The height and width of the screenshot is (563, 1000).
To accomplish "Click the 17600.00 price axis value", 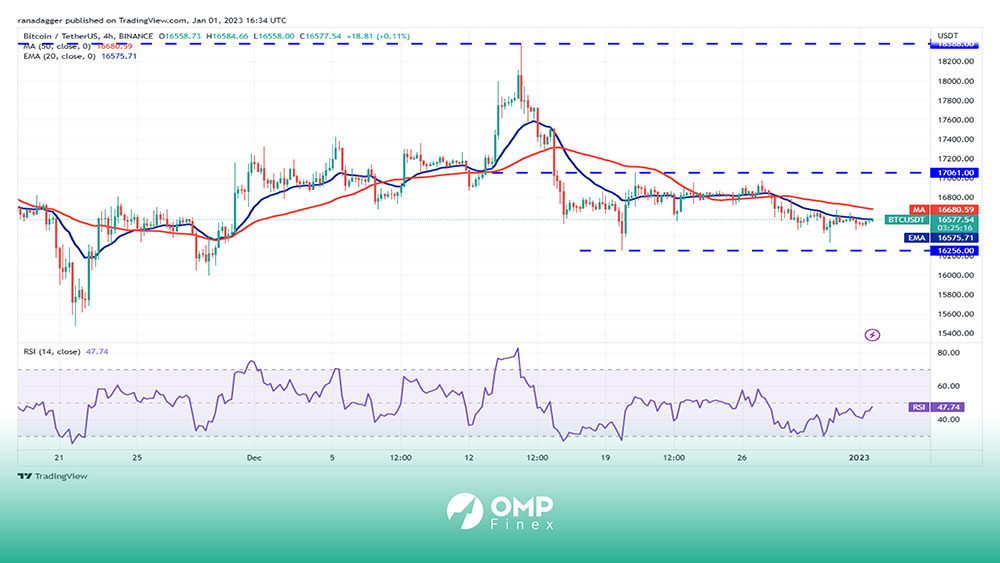I will click(x=955, y=120).
